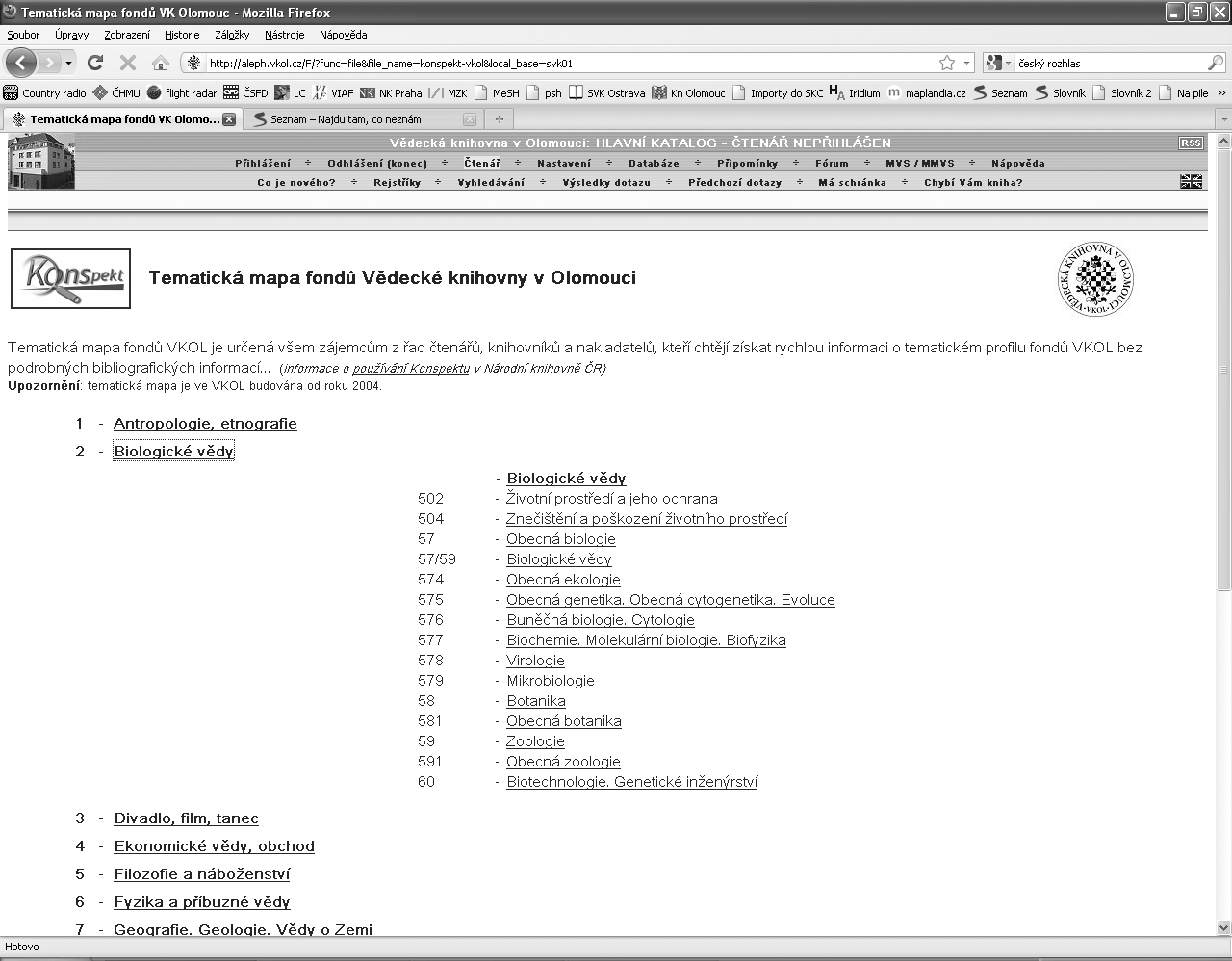Image resolution: width=1232 pixels, height=961 pixels.
Task: Open the Obecná ekologie subcategory link
Action: (563, 580)
